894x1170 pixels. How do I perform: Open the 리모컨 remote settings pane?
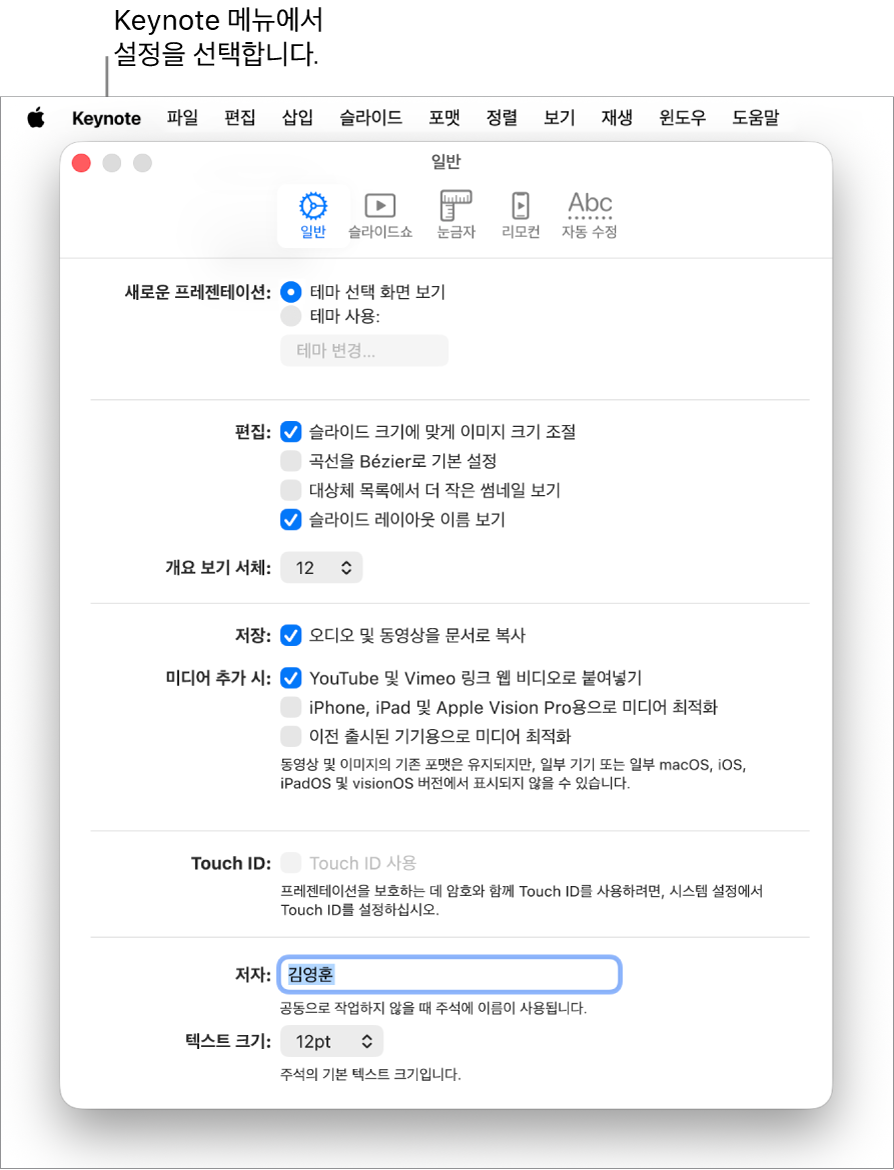pyautogui.click(x=520, y=215)
